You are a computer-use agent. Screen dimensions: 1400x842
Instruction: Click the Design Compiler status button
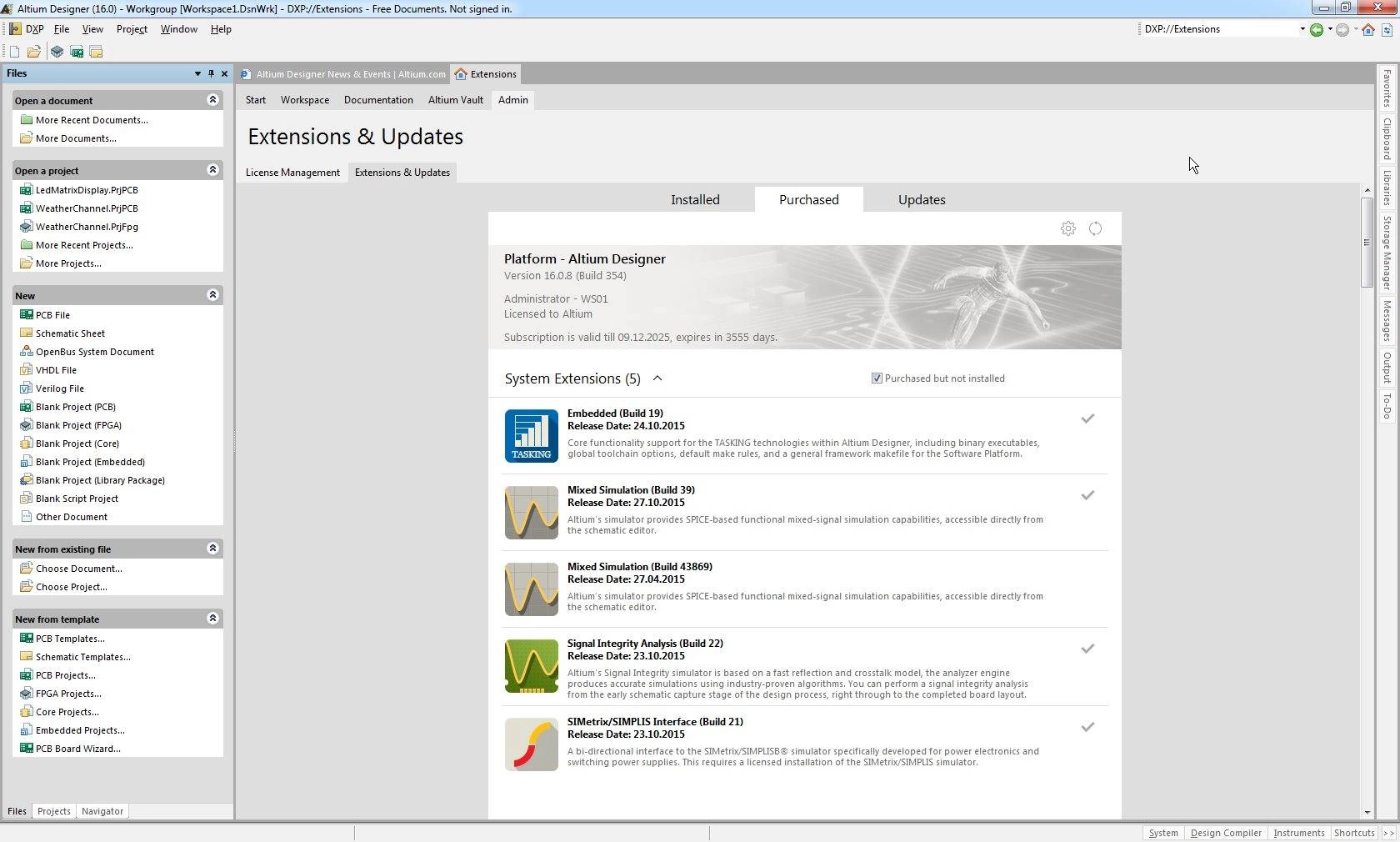point(1226,833)
